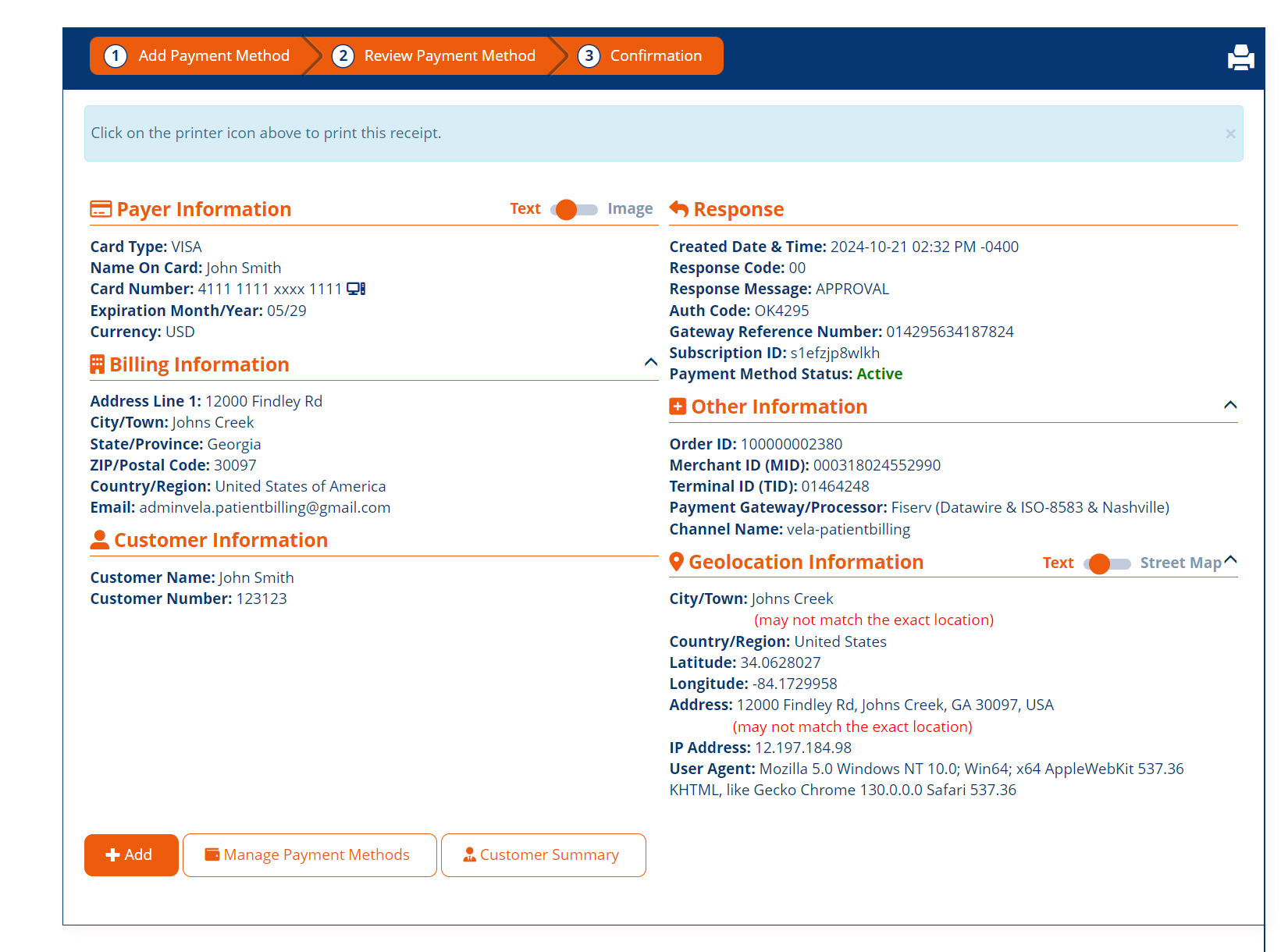Dismiss the print receipt notification banner
This screenshot has width=1288, height=952.
1230,134
